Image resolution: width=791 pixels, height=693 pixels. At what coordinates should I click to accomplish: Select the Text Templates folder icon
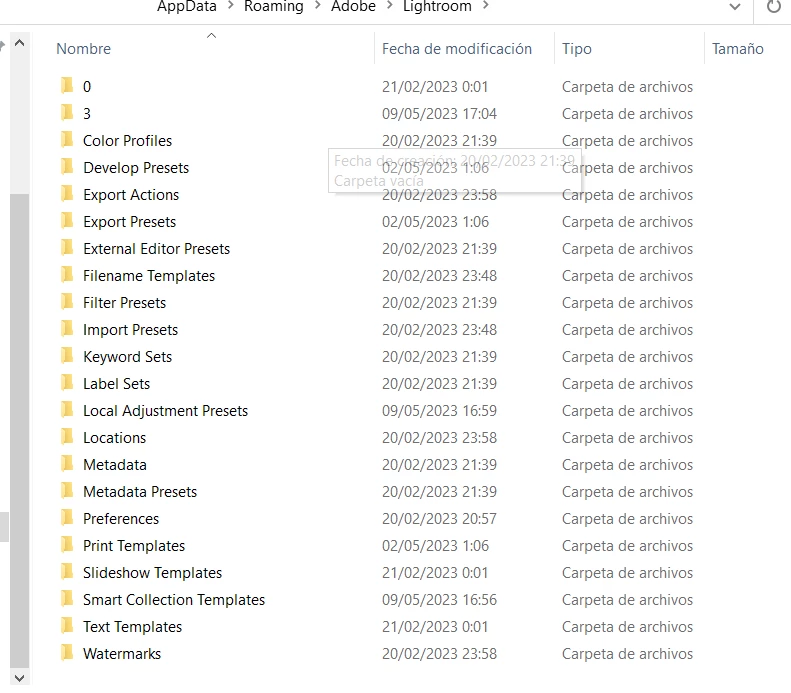(67, 625)
